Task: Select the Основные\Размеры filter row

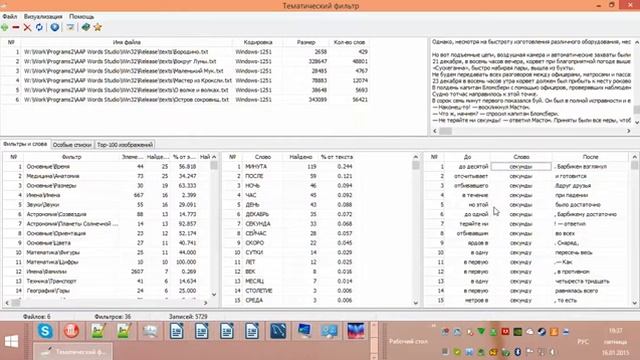Action: (x=107, y=186)
